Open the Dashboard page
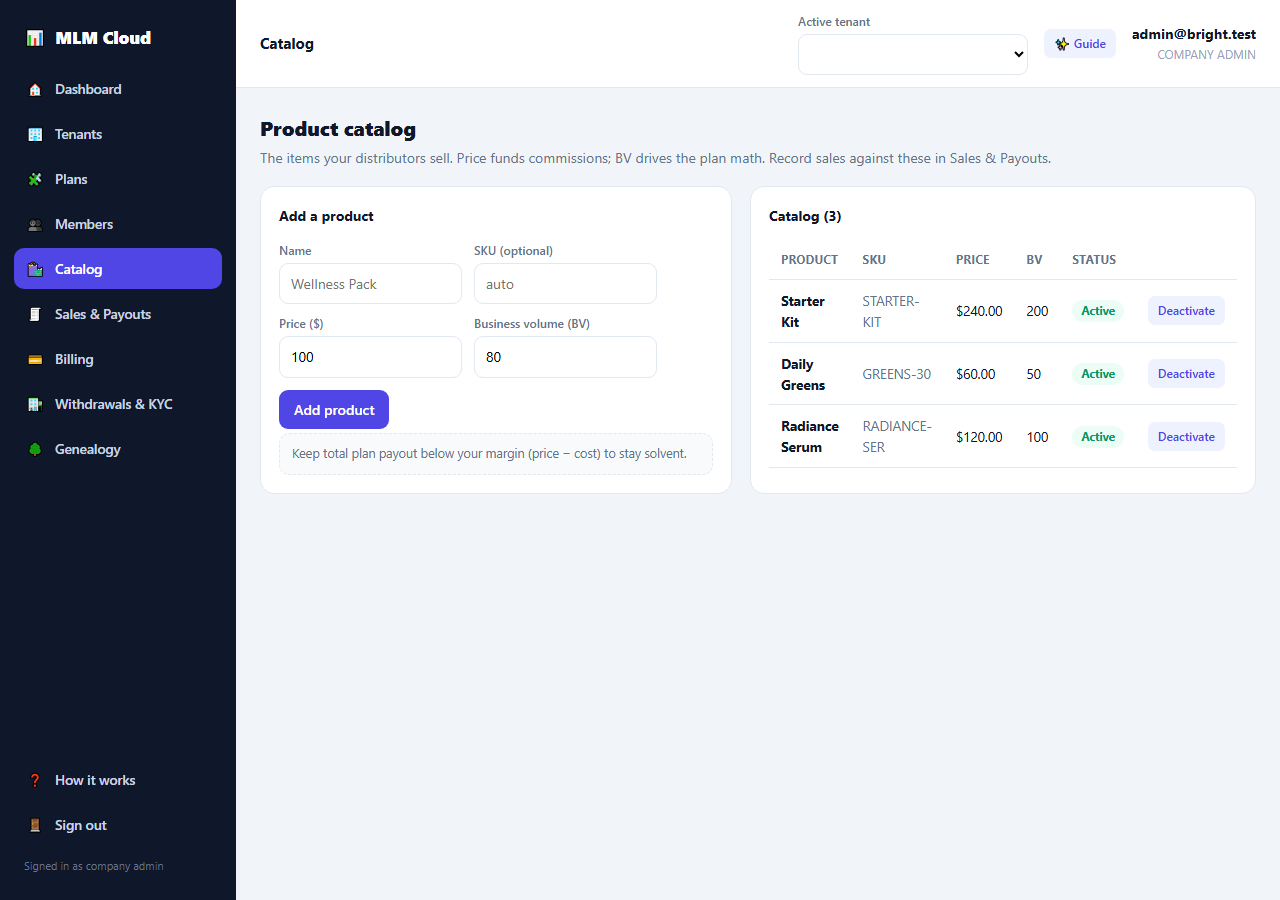 point(118,89)
